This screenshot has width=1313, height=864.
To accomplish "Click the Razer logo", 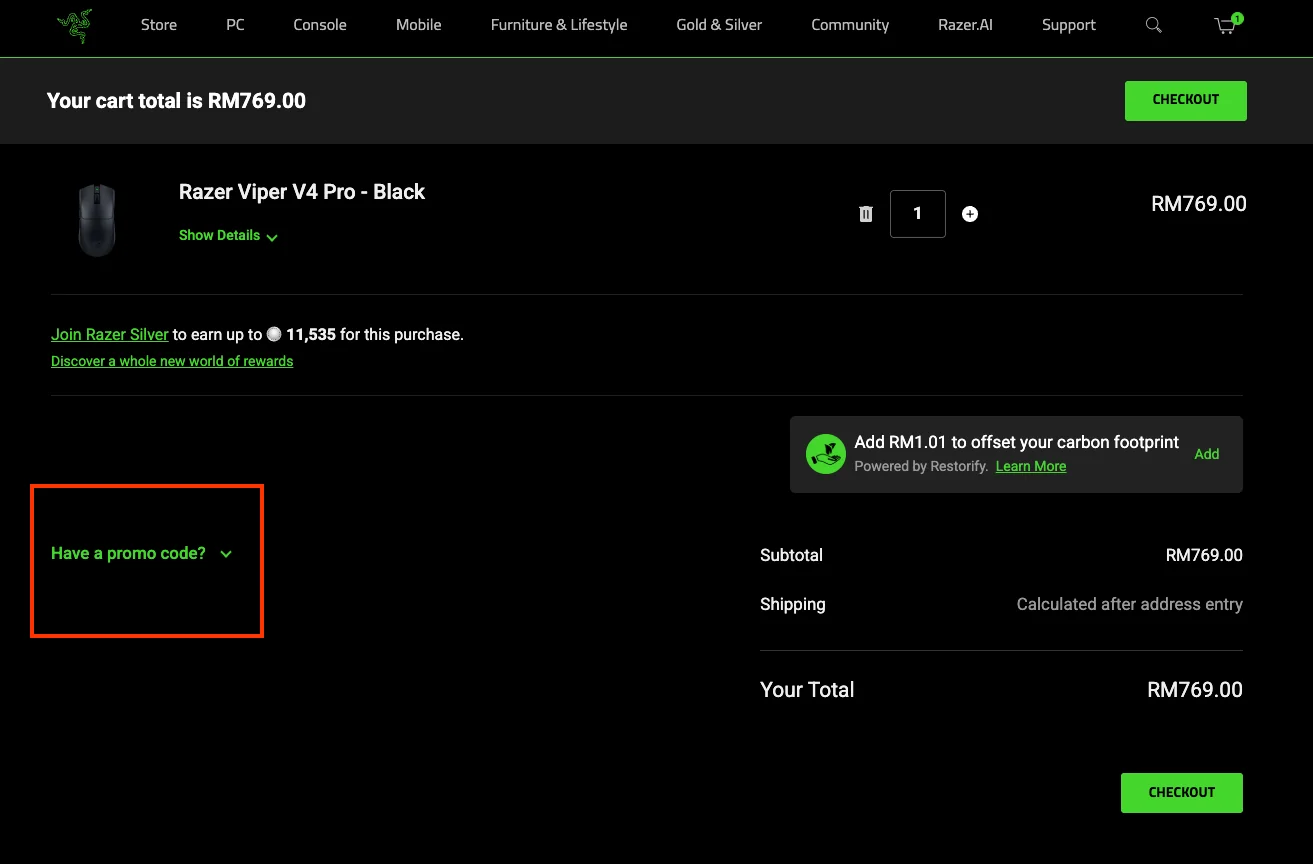I will pyautogui.click(x=74, y=25).
